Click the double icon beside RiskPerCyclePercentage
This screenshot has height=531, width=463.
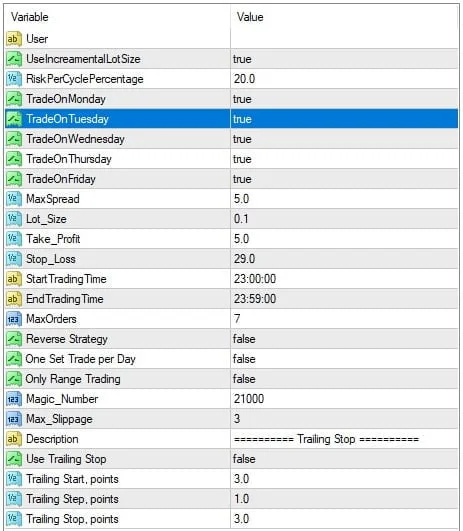(x=14, y=79)
